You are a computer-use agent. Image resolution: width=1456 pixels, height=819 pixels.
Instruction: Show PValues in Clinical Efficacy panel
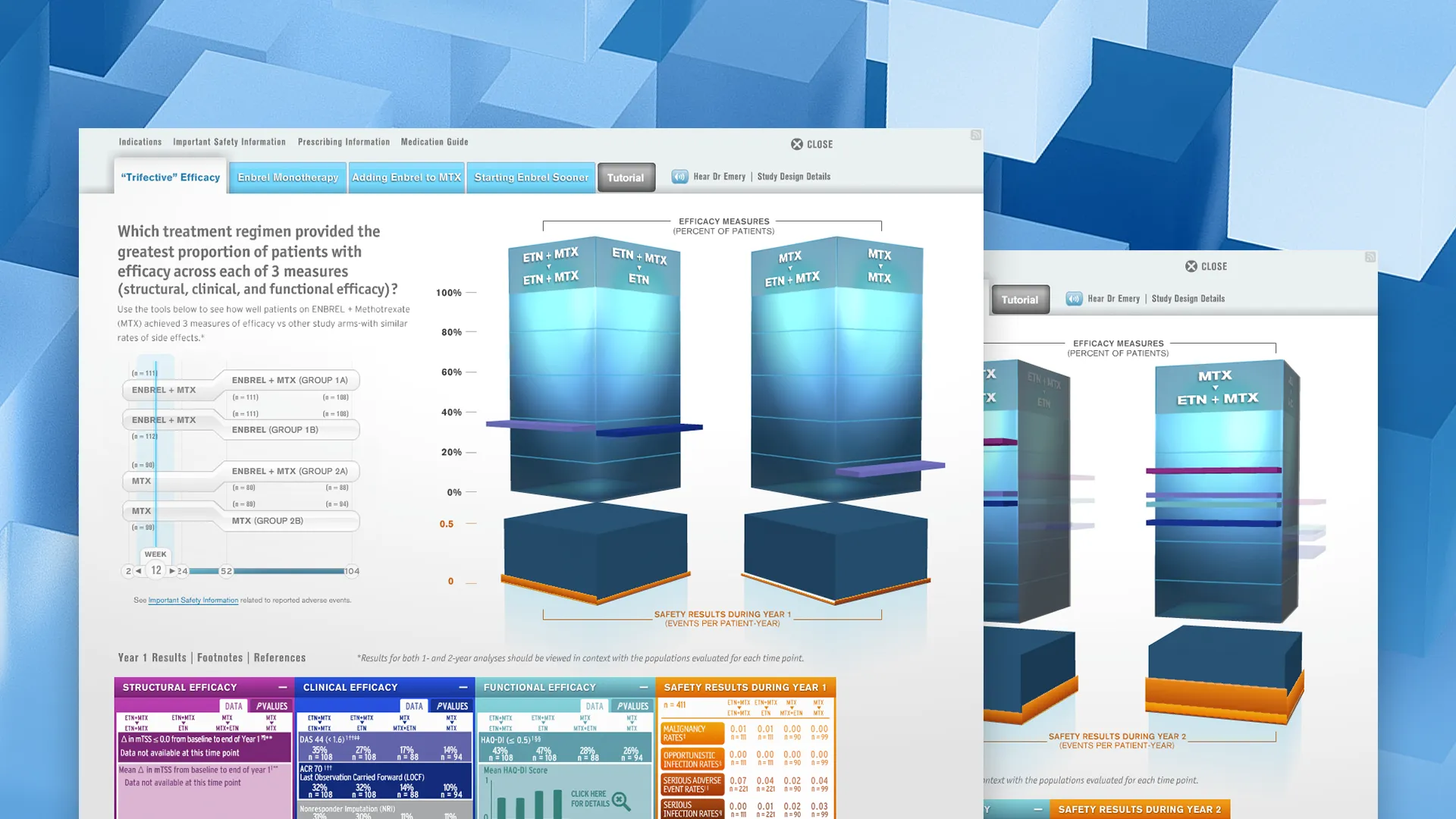(x=452, y=706)
